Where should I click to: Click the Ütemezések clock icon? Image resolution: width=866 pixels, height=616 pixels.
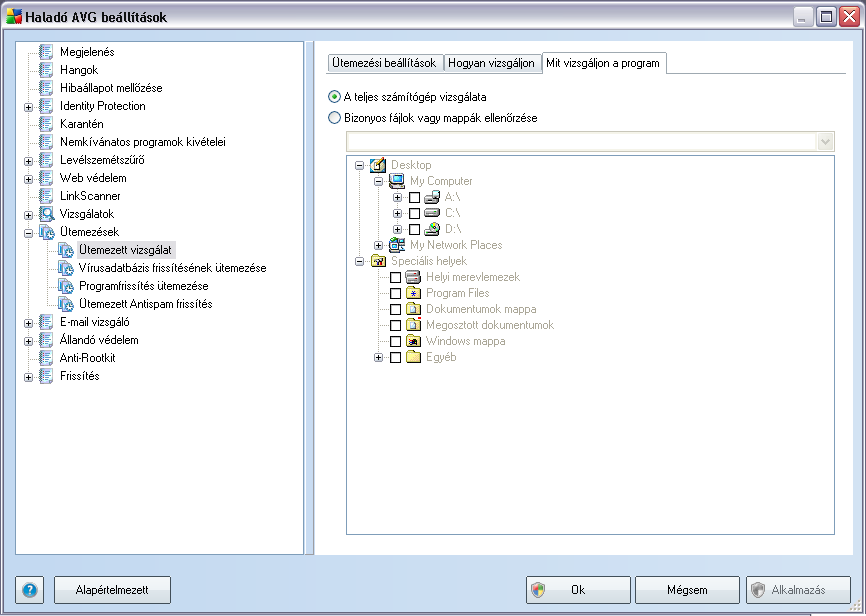(x=46, y=232)
